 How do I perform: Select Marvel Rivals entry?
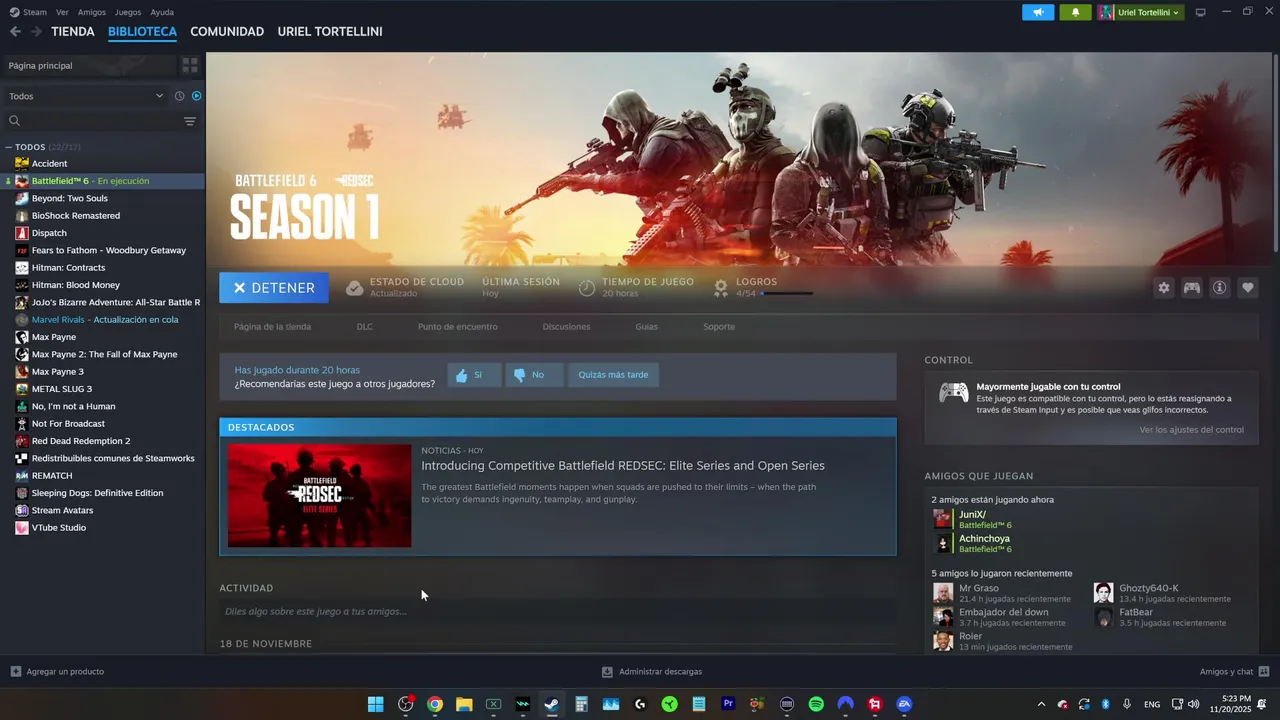[105, 320]
